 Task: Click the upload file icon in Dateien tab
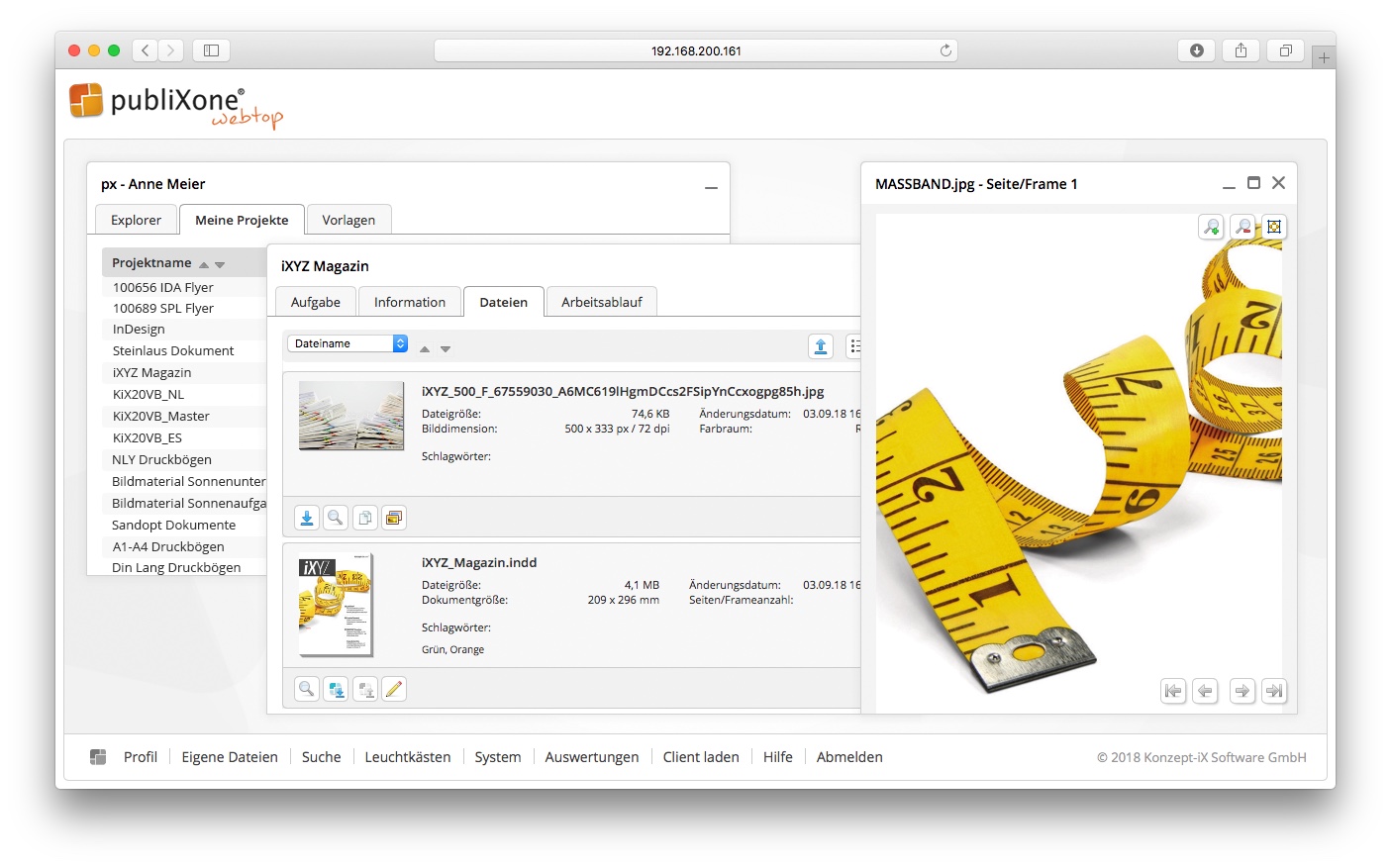821,346
